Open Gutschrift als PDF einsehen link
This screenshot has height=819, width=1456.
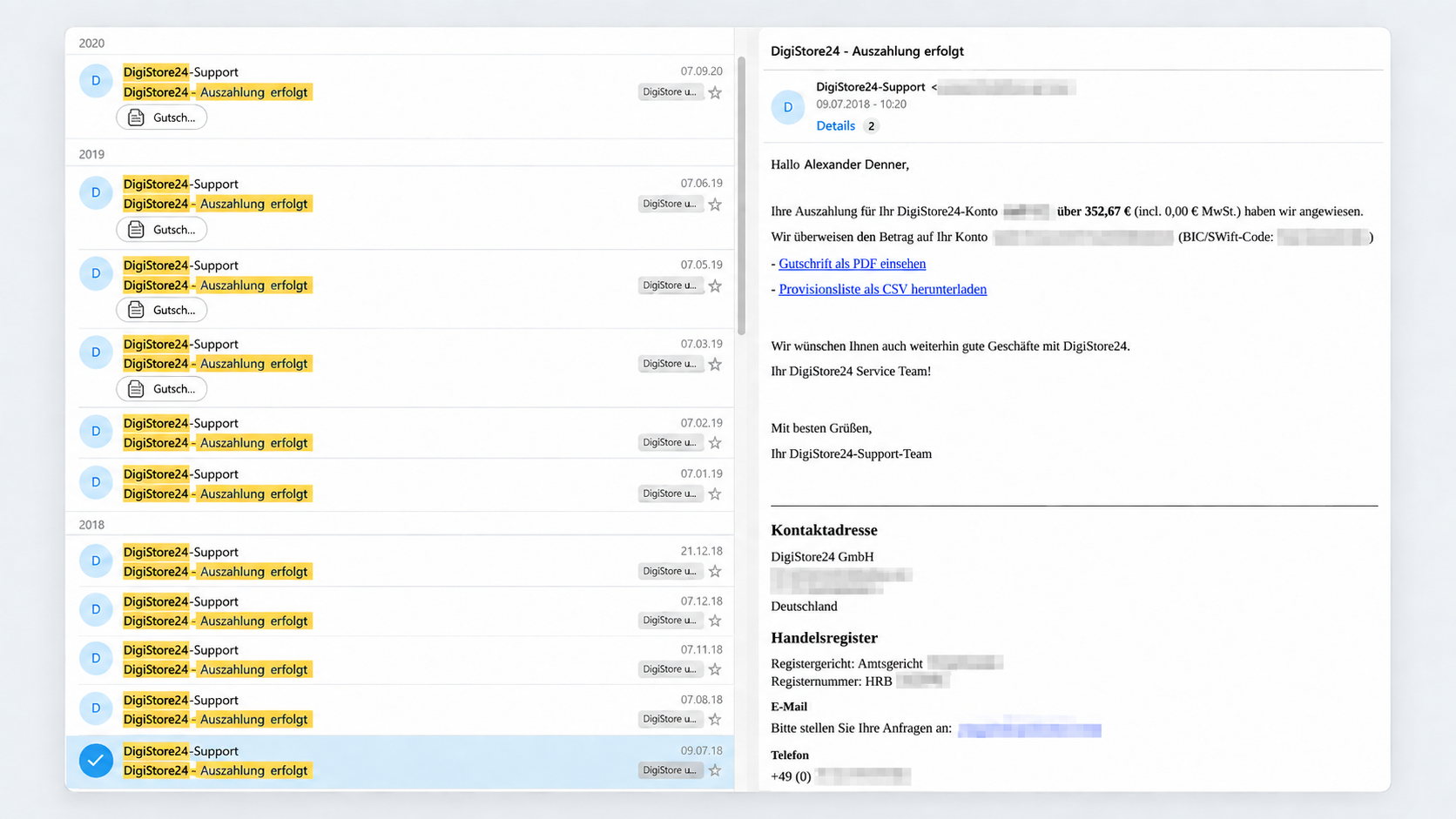852,264
